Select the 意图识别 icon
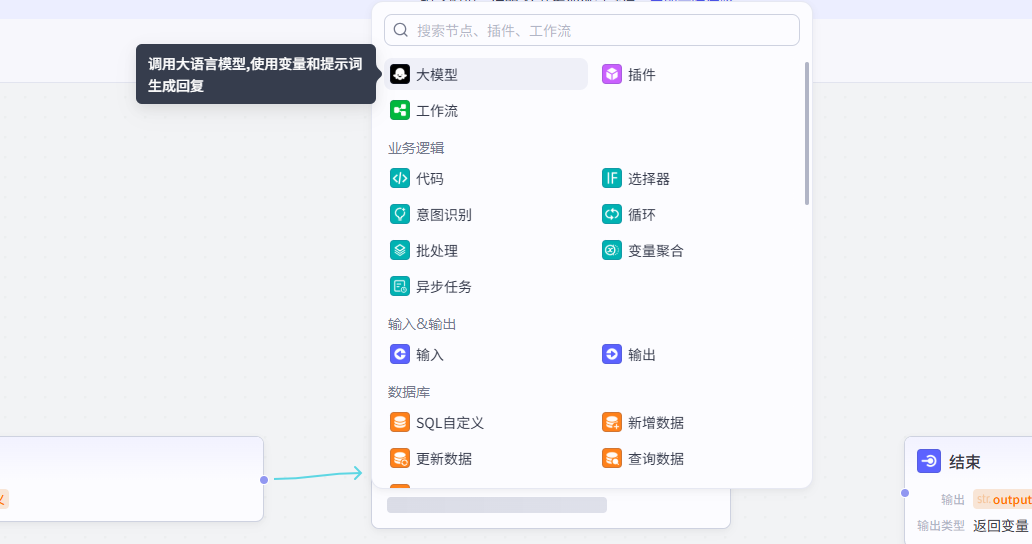Viewport: 1032px width, 544px height. [x=400, y=214]
